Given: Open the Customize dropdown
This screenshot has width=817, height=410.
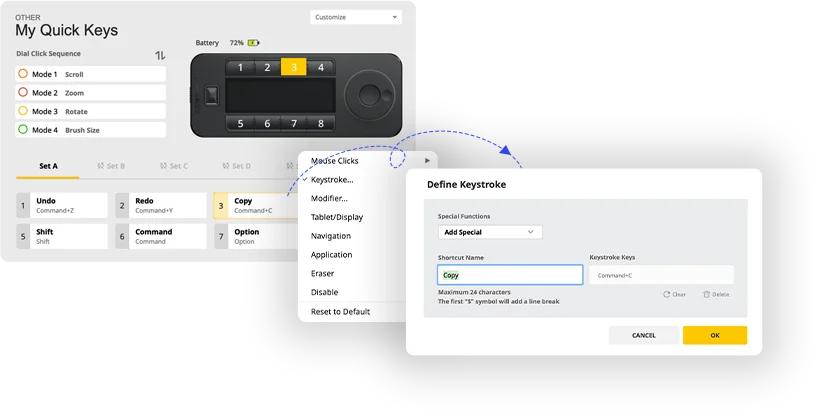Looking at the screenshot, I should (x=355, y=17).
